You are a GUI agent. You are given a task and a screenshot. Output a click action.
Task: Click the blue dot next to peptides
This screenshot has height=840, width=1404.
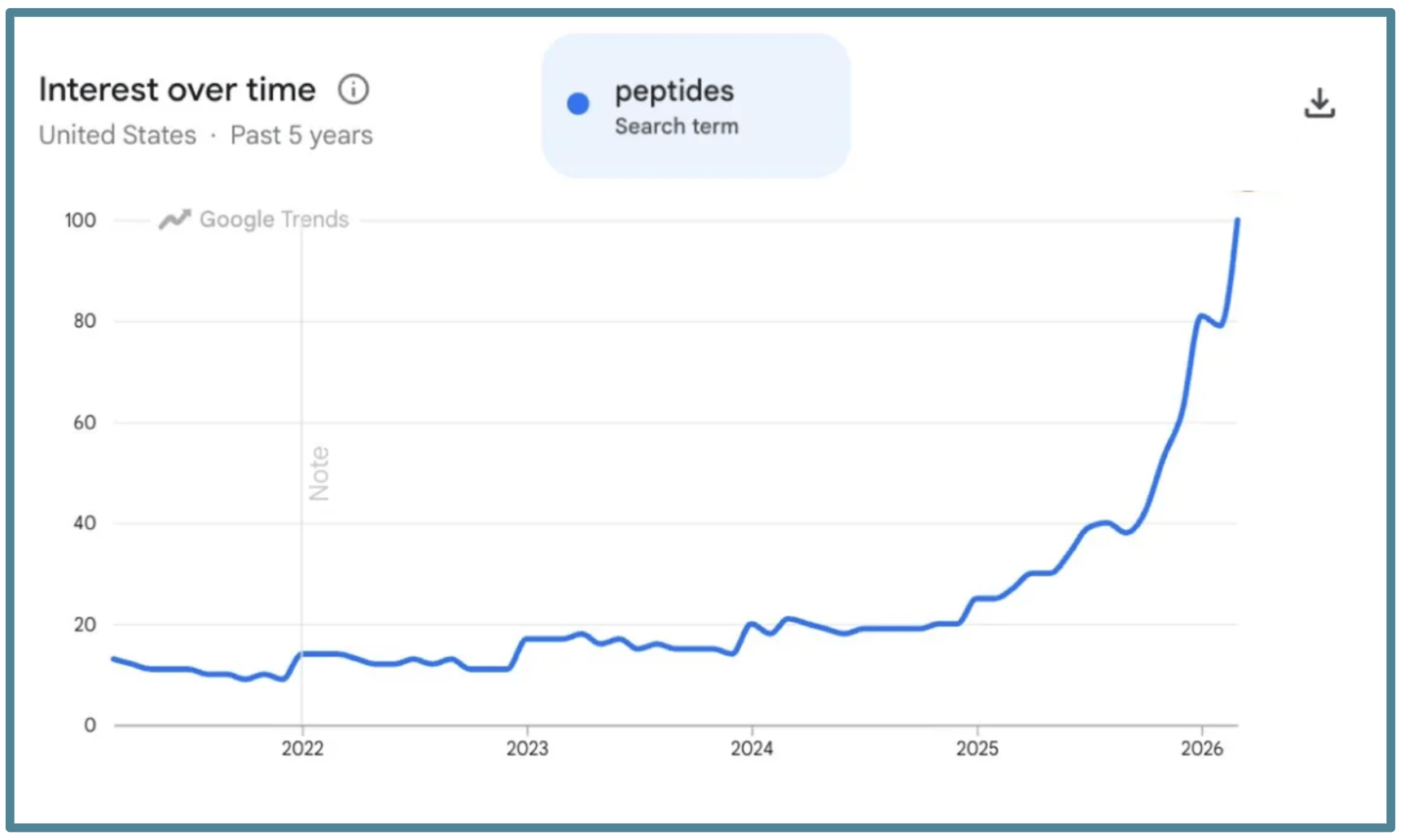(578, 104)
